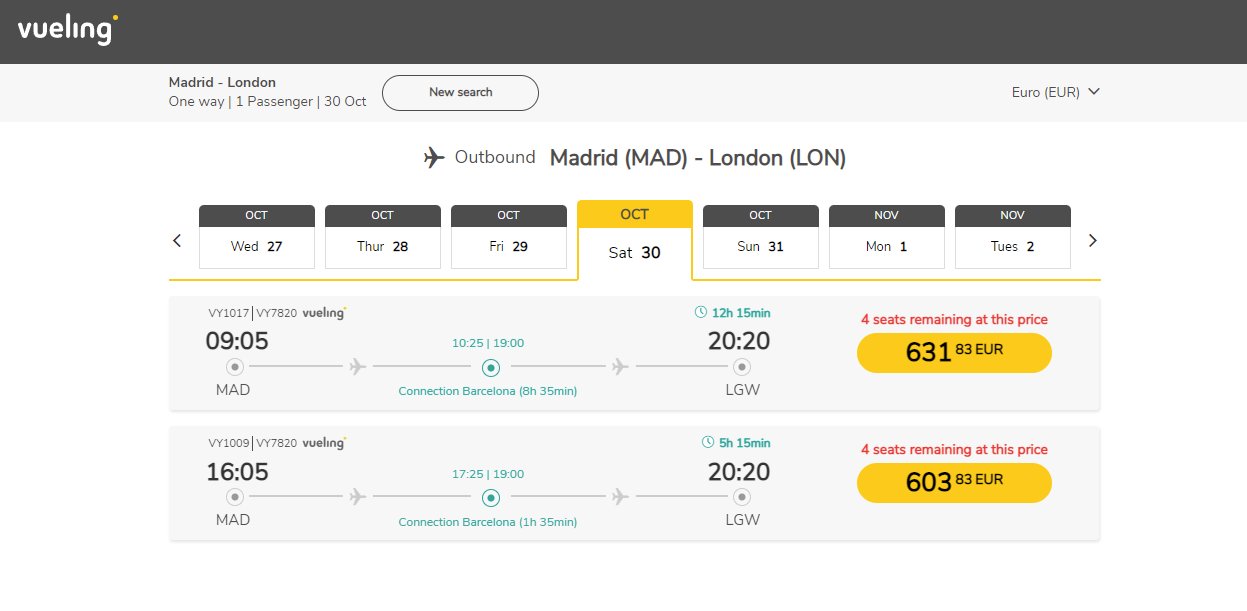The height and width of the screenshot is (611, 1247).
Task: Click the first plane icon on 09:05 route
Action: click(x=358, y=367)
